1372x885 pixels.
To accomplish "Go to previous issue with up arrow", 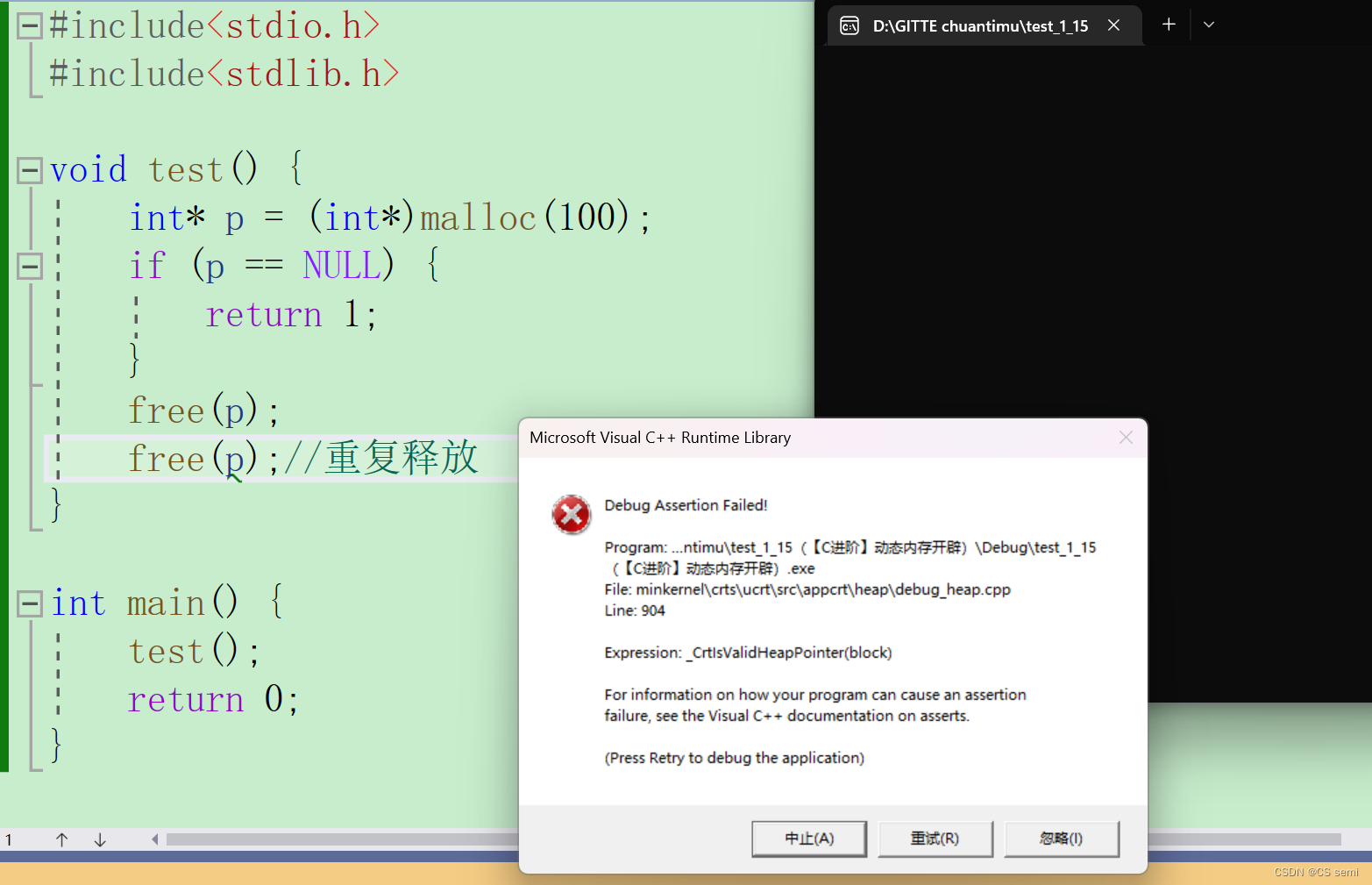I will pyautogui.click(x=61, y=839).
